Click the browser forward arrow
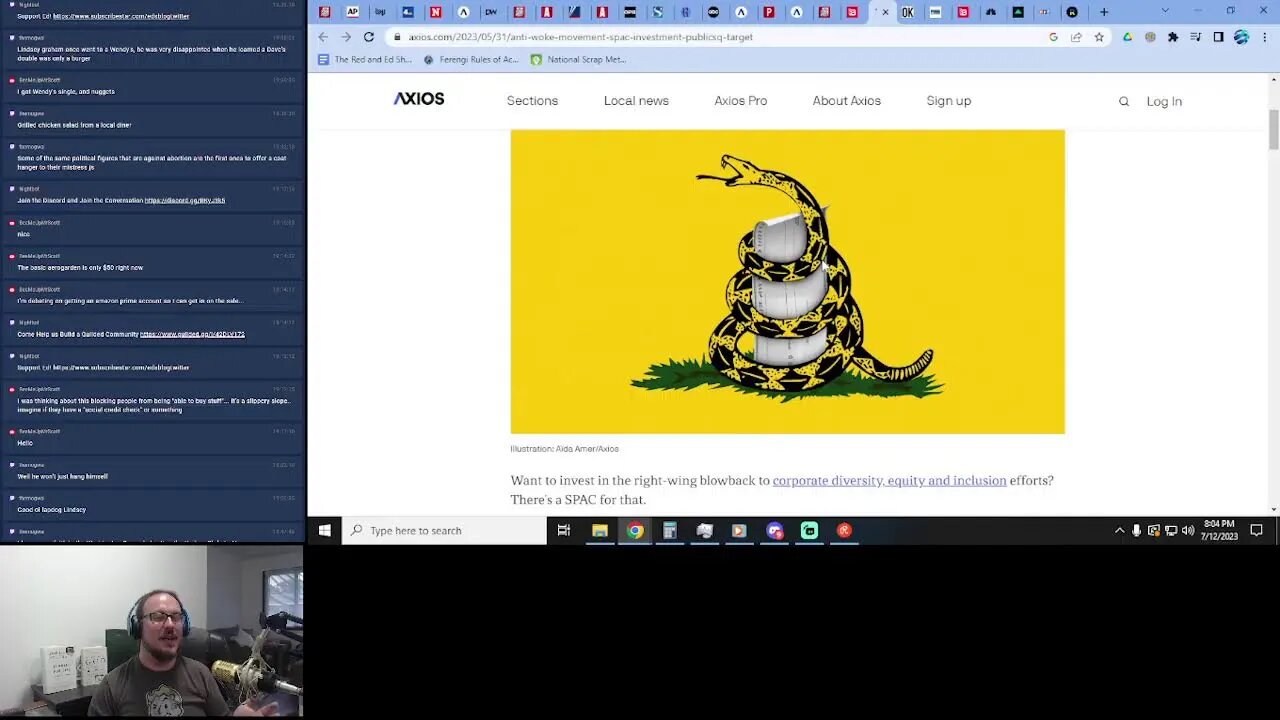Viewport: 1280px width, 720px height. [x=346, y=37]
